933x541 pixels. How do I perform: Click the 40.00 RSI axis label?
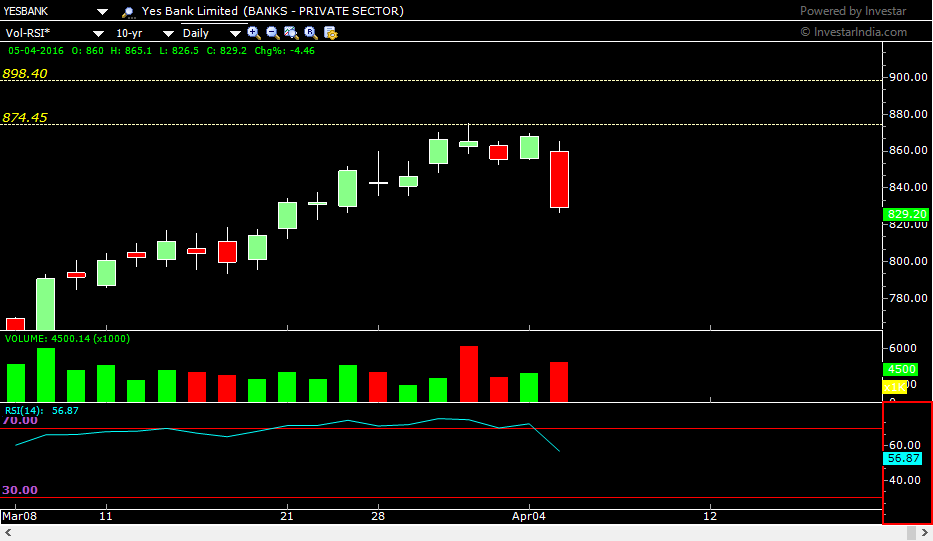(x=905, y=480)
